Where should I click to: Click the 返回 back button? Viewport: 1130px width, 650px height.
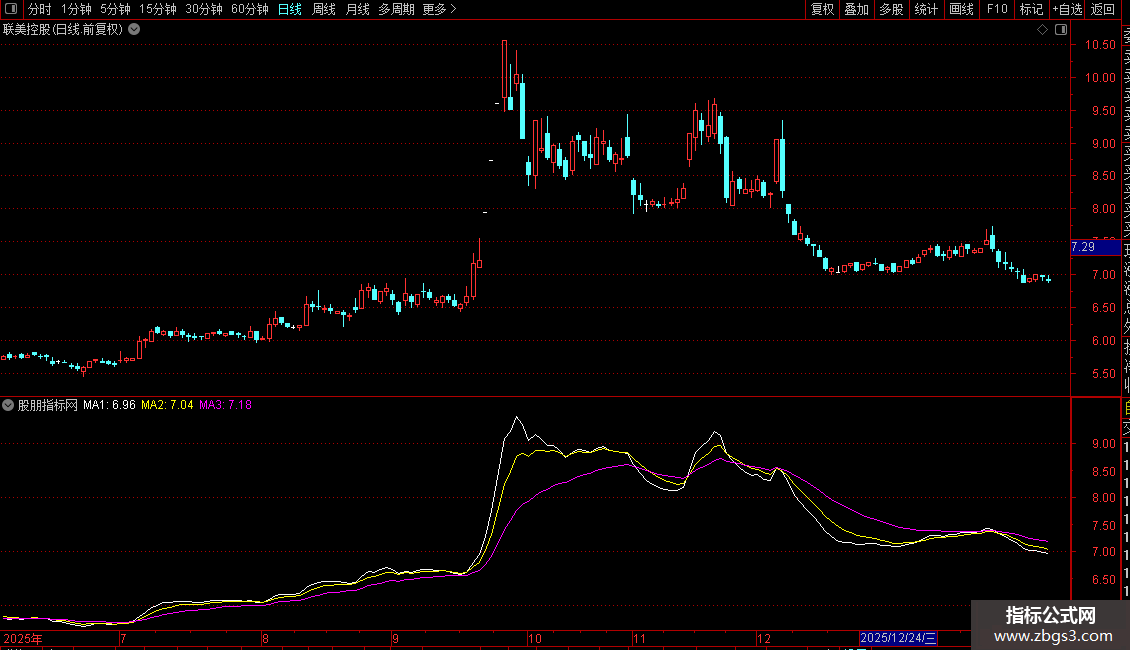coord(1103,10)
